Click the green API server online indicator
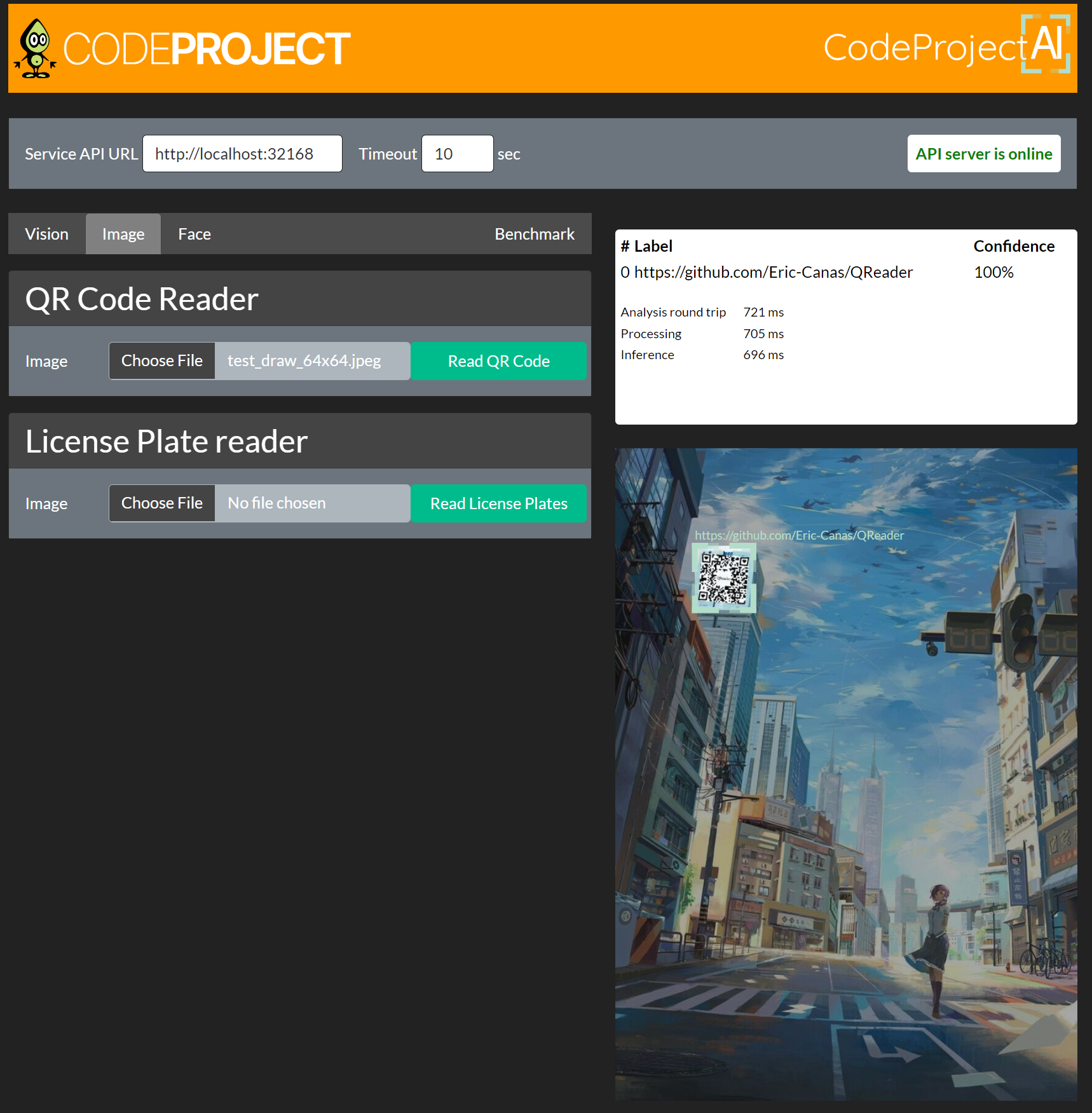The height and width of the screenshot is (1113, 1092). [983, 153]
